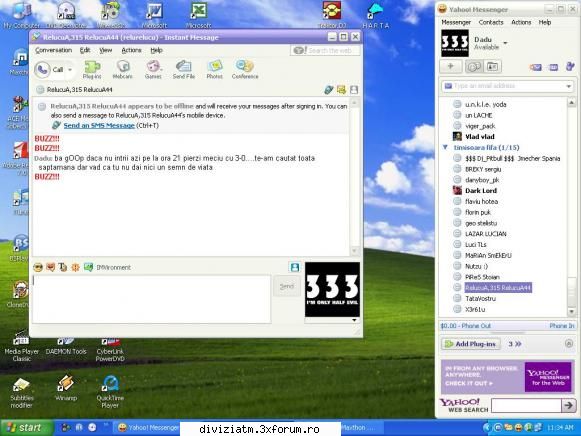
Task: Click the add contact plus button
Action: 451,66
